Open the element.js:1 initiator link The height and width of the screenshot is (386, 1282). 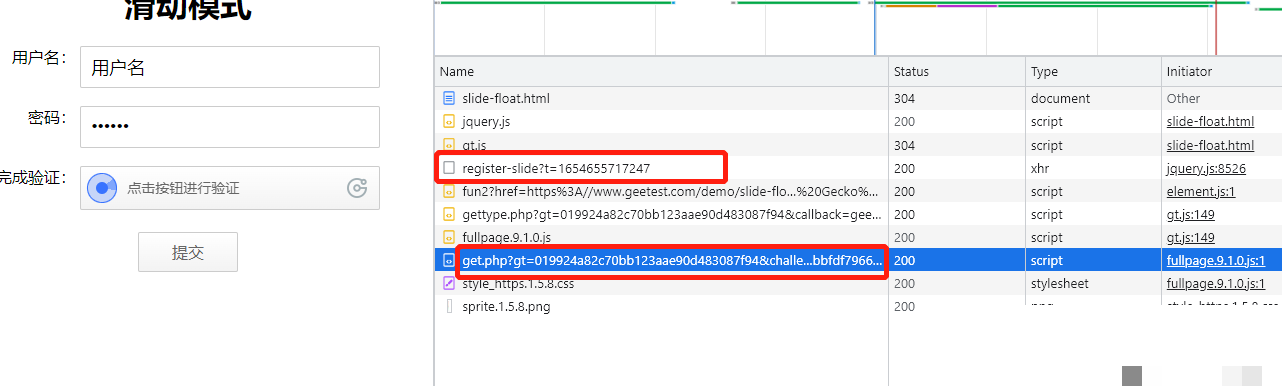(x=1201, y=191)
